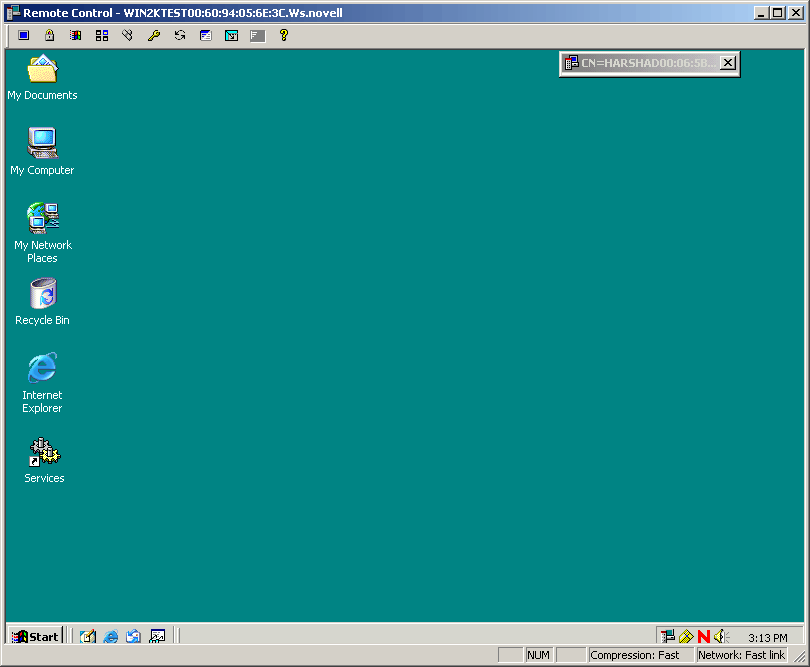Select the My Documents desktop icon
The image size is (810, 667).
point(42,77)
